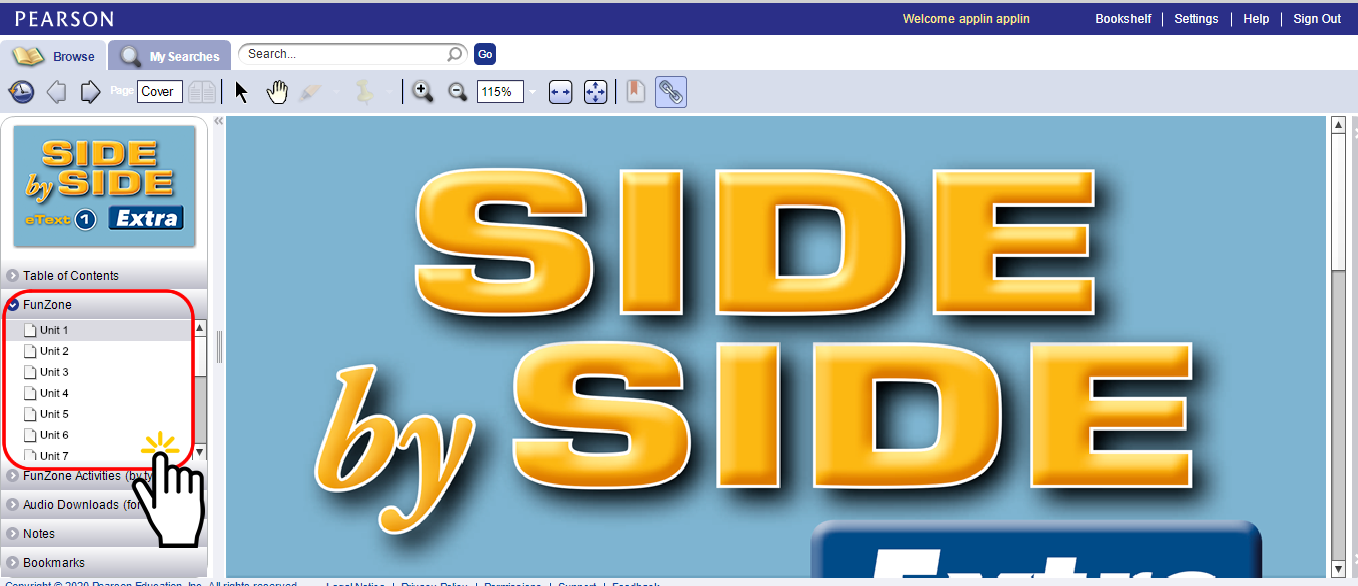This screenshot has height=586, width=1358.
Task: Open Unit 7 in the FunZone list
Action: [98, 455]
